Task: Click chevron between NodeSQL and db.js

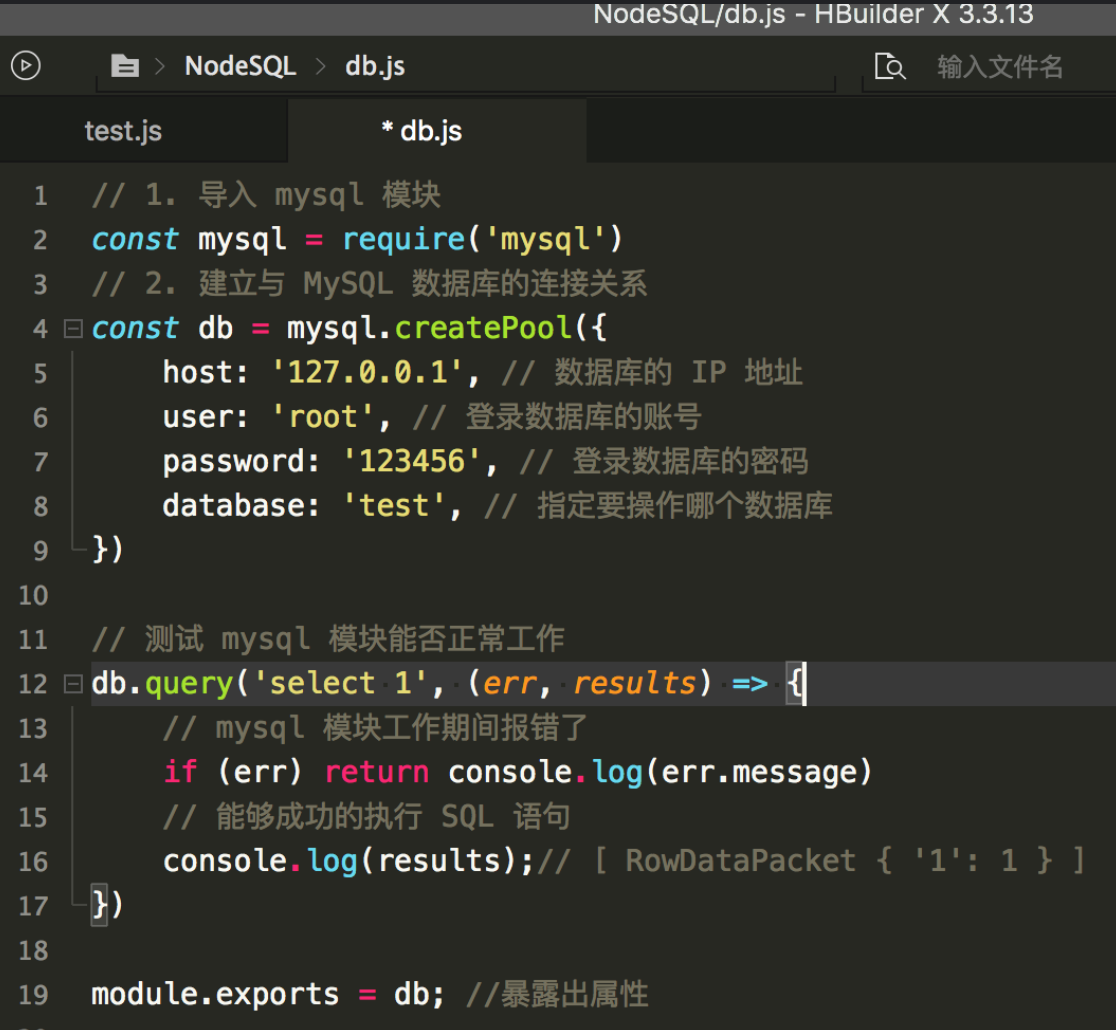Action: coord(321,66)
